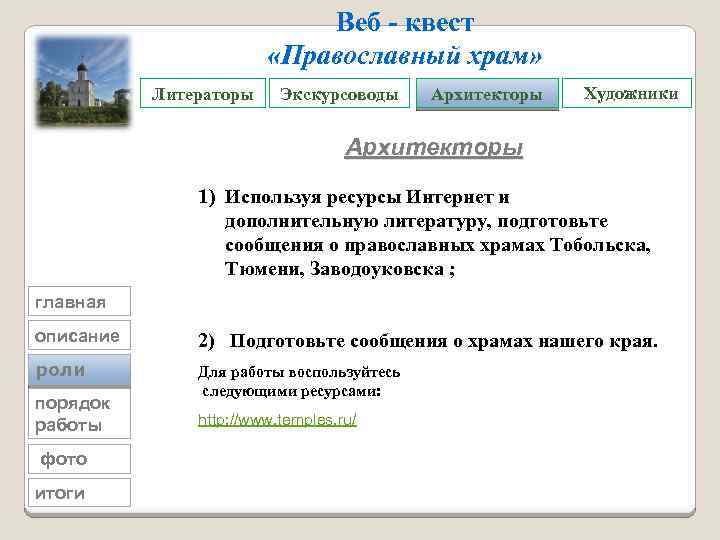Click the «Православный храм» title

coord(405,56)
